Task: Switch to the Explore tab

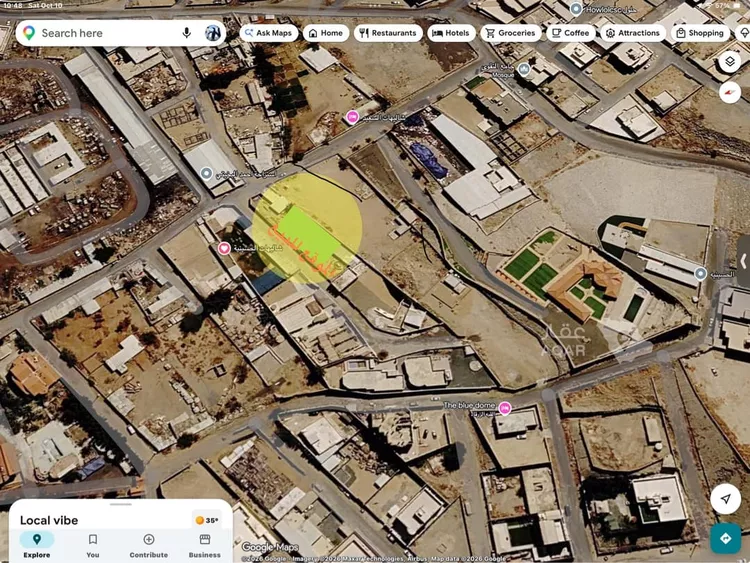Action: coord(37,545)
